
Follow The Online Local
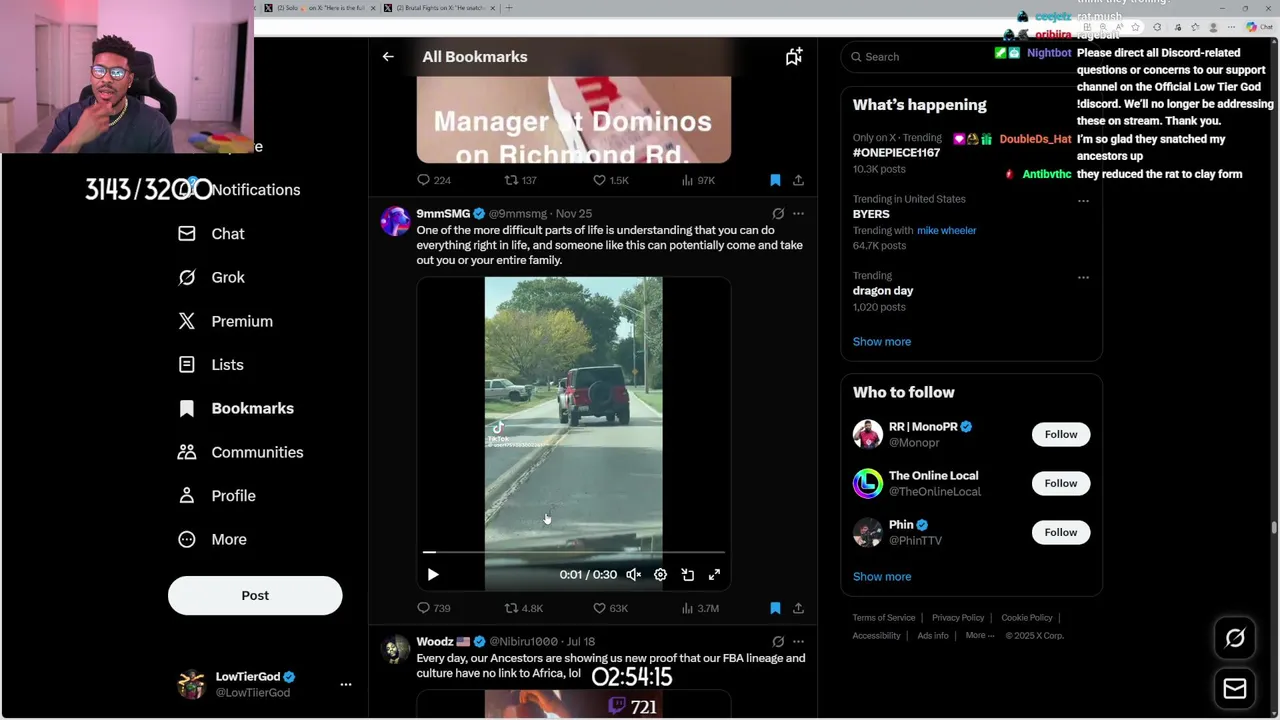(x=1061, y=483)
